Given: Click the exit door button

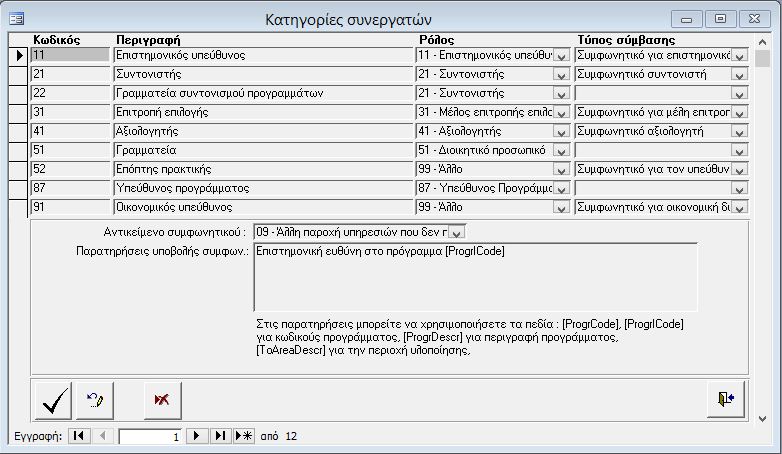Looking at the screenshot, I should (725, 399).
